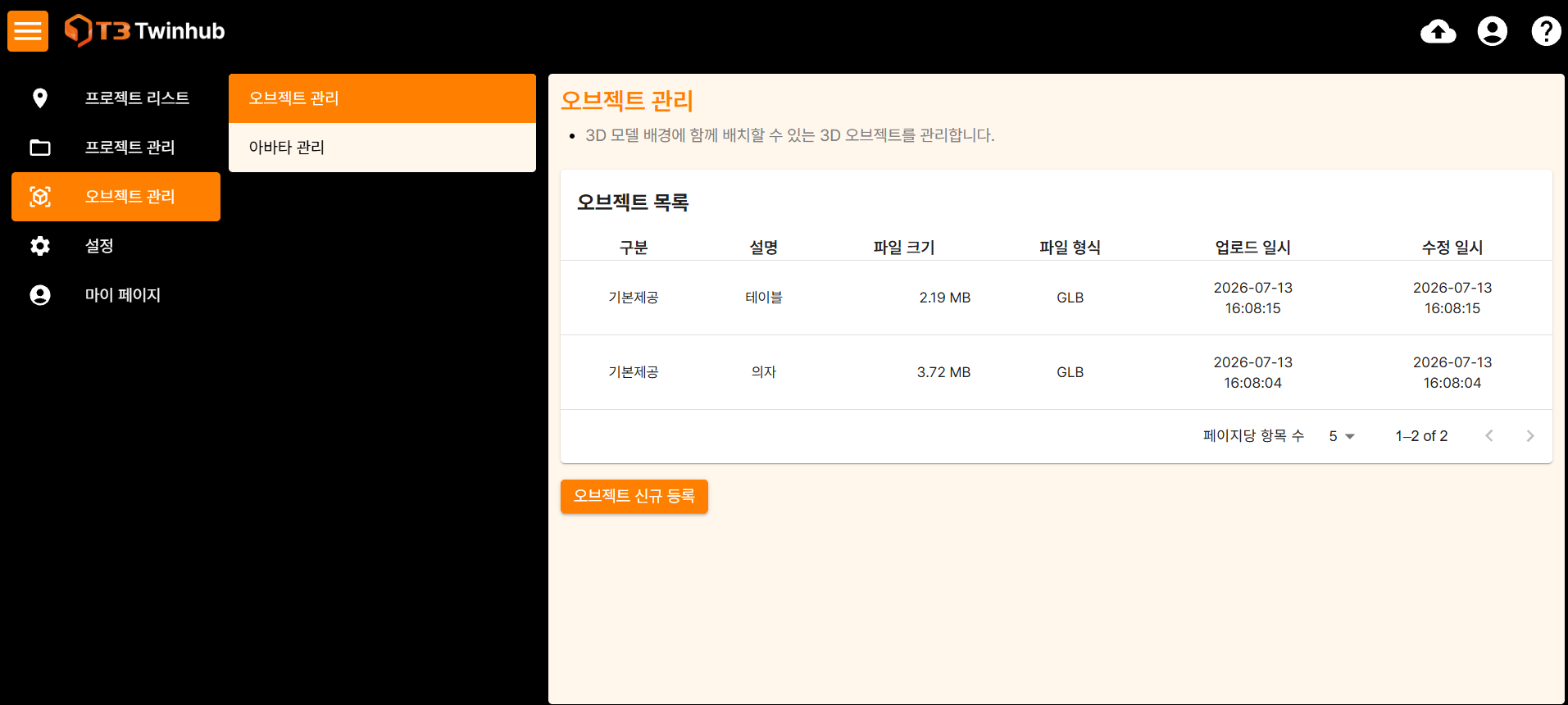Click the folder icon for 프로젝트 관리

coord(40,148)
